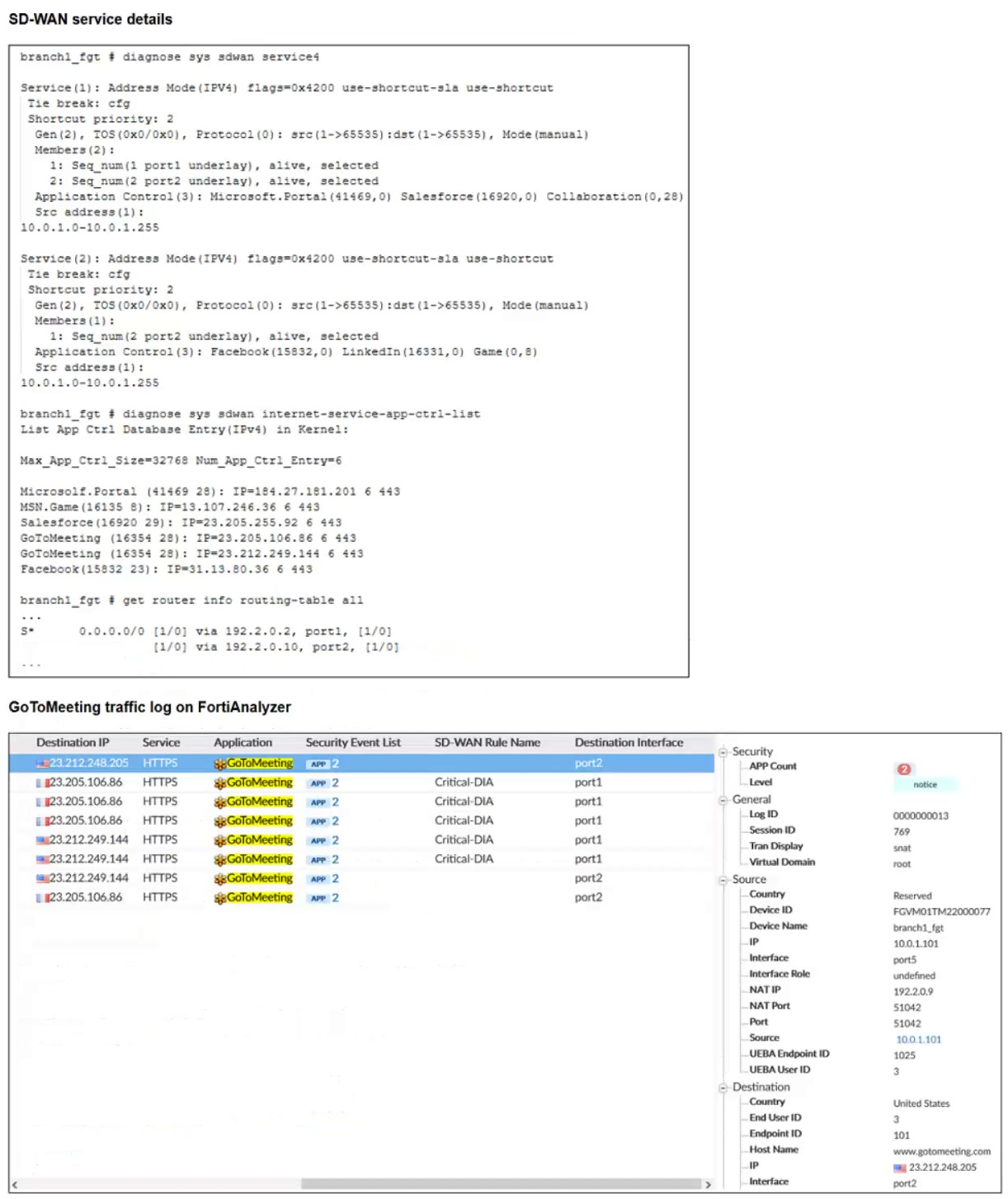The width and height of the screenshot is (1008, 1199).
Task: Select the 23.205.106.86 row with port2 interface
Action: point(361,897)
